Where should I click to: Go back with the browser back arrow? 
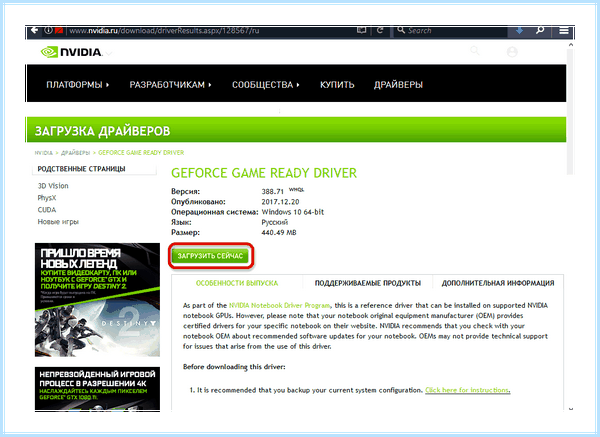[x=34, y=30]
